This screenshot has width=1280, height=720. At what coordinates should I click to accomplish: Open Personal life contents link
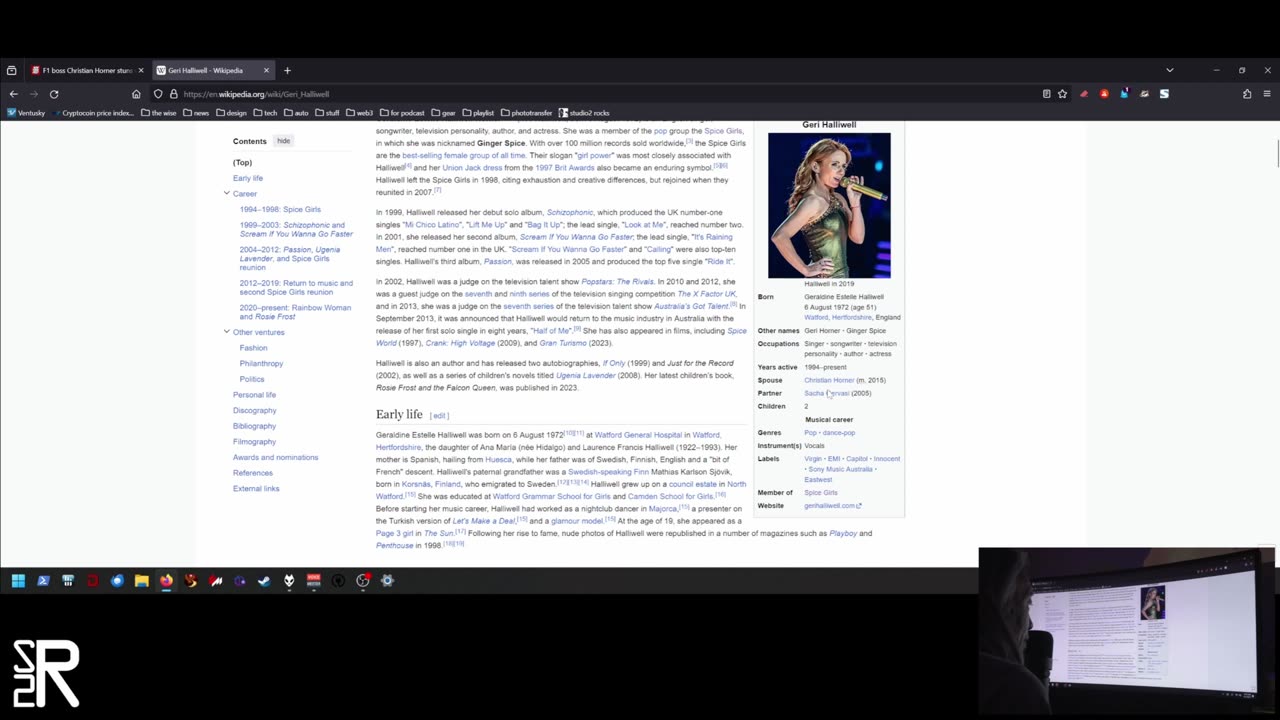coord(254,395)
